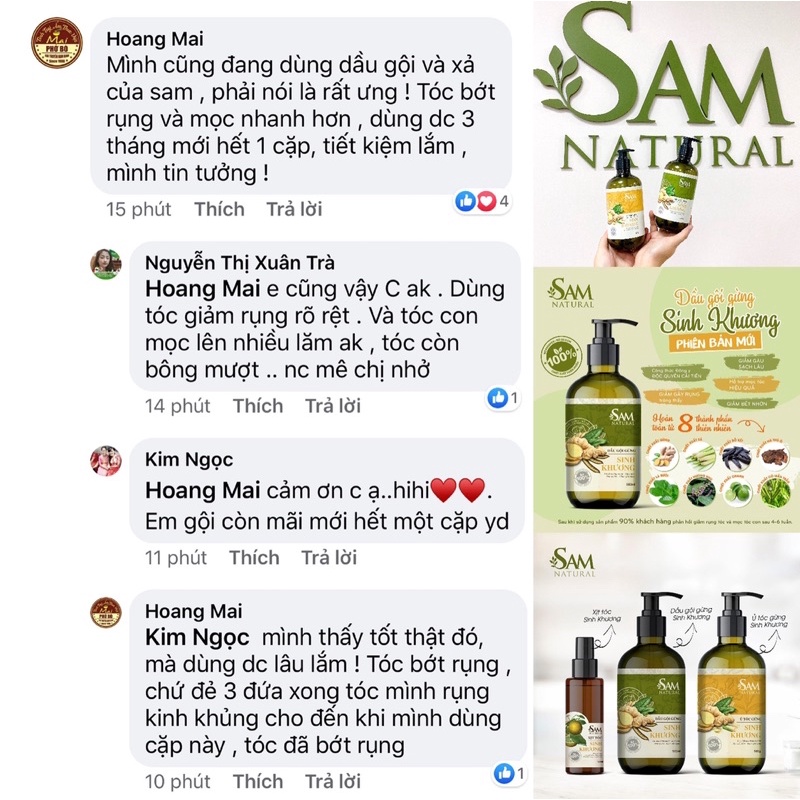Open Hoang Mai's avatar on the last reply
The image size is (800, 800).
click(x=106, y=612)
